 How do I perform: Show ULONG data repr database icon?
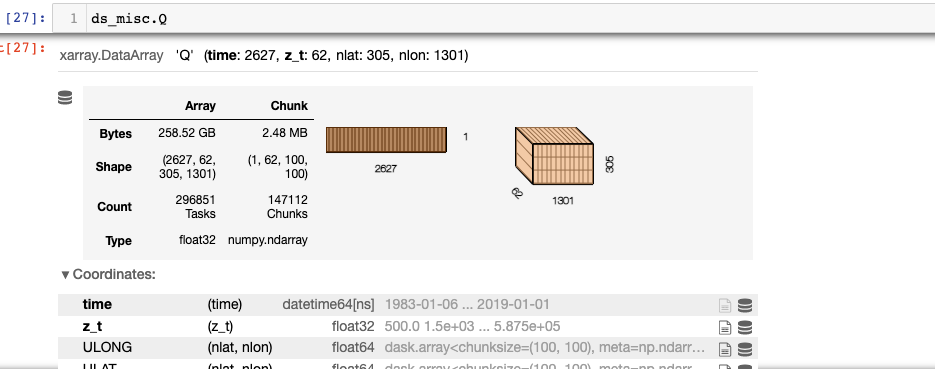745,348
